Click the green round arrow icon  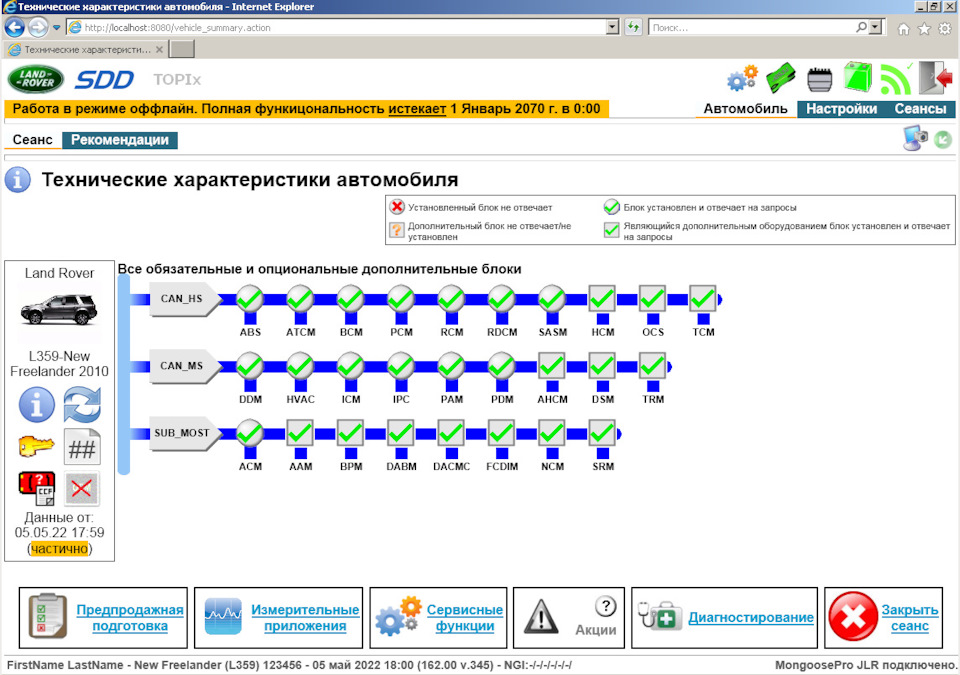point(943,140)
